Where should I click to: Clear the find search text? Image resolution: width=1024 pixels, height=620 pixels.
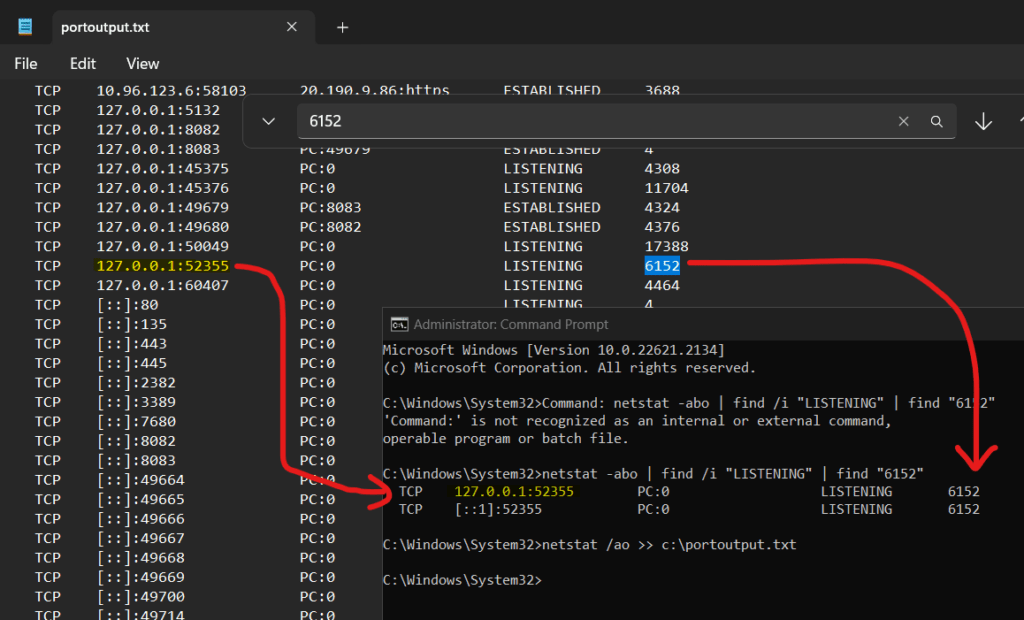[x=903, y=122]
